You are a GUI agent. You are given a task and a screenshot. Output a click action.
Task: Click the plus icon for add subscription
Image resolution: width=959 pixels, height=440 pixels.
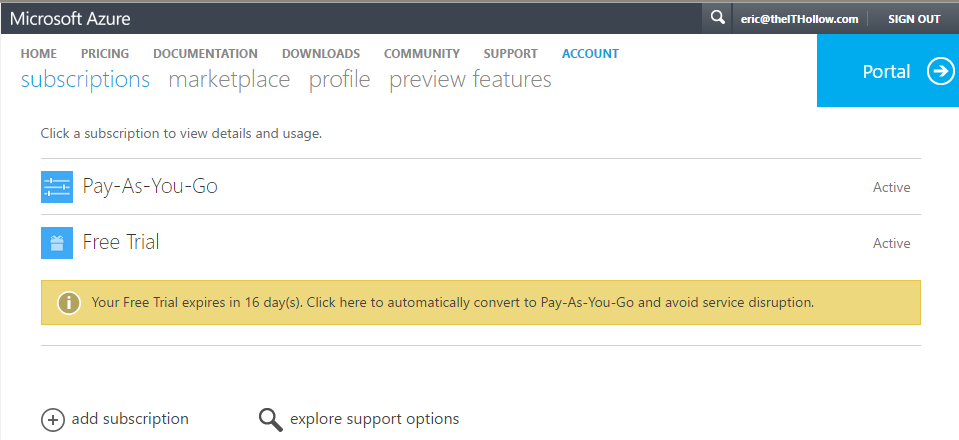click(x=52, y=419)
